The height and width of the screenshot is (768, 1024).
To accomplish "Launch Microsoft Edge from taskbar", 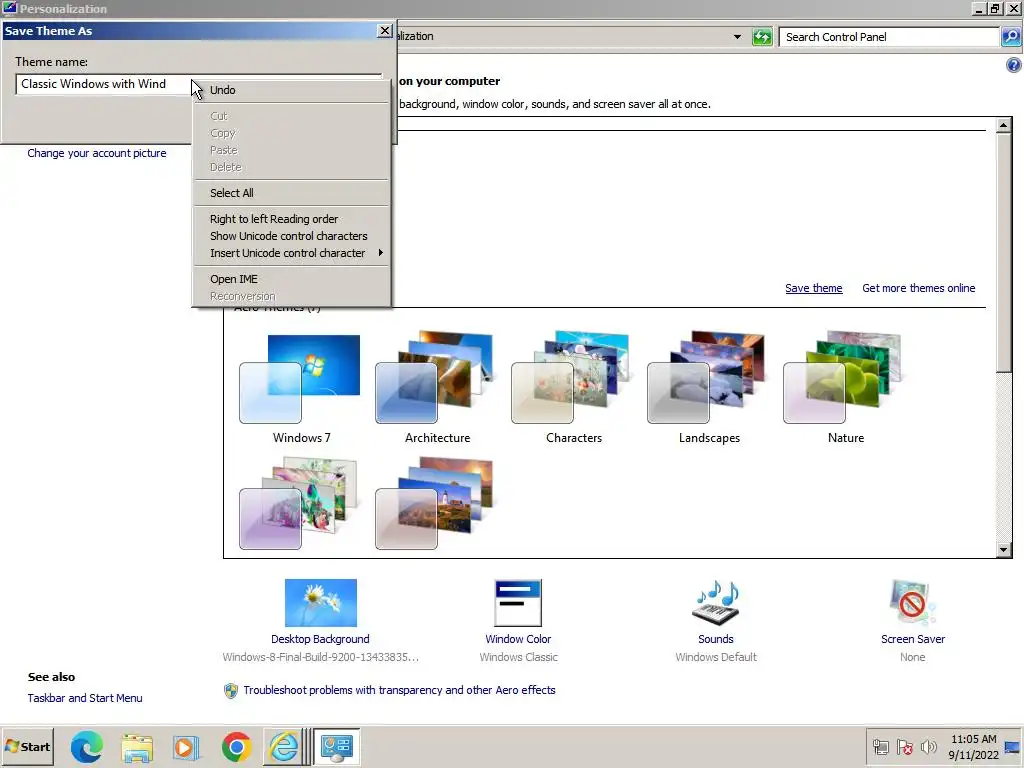I will coord(87,746).
